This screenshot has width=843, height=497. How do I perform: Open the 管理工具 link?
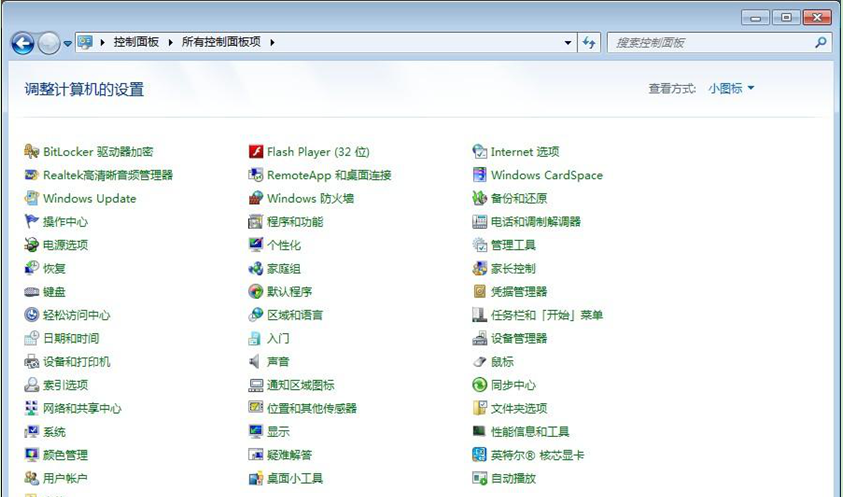pos(513,245)
